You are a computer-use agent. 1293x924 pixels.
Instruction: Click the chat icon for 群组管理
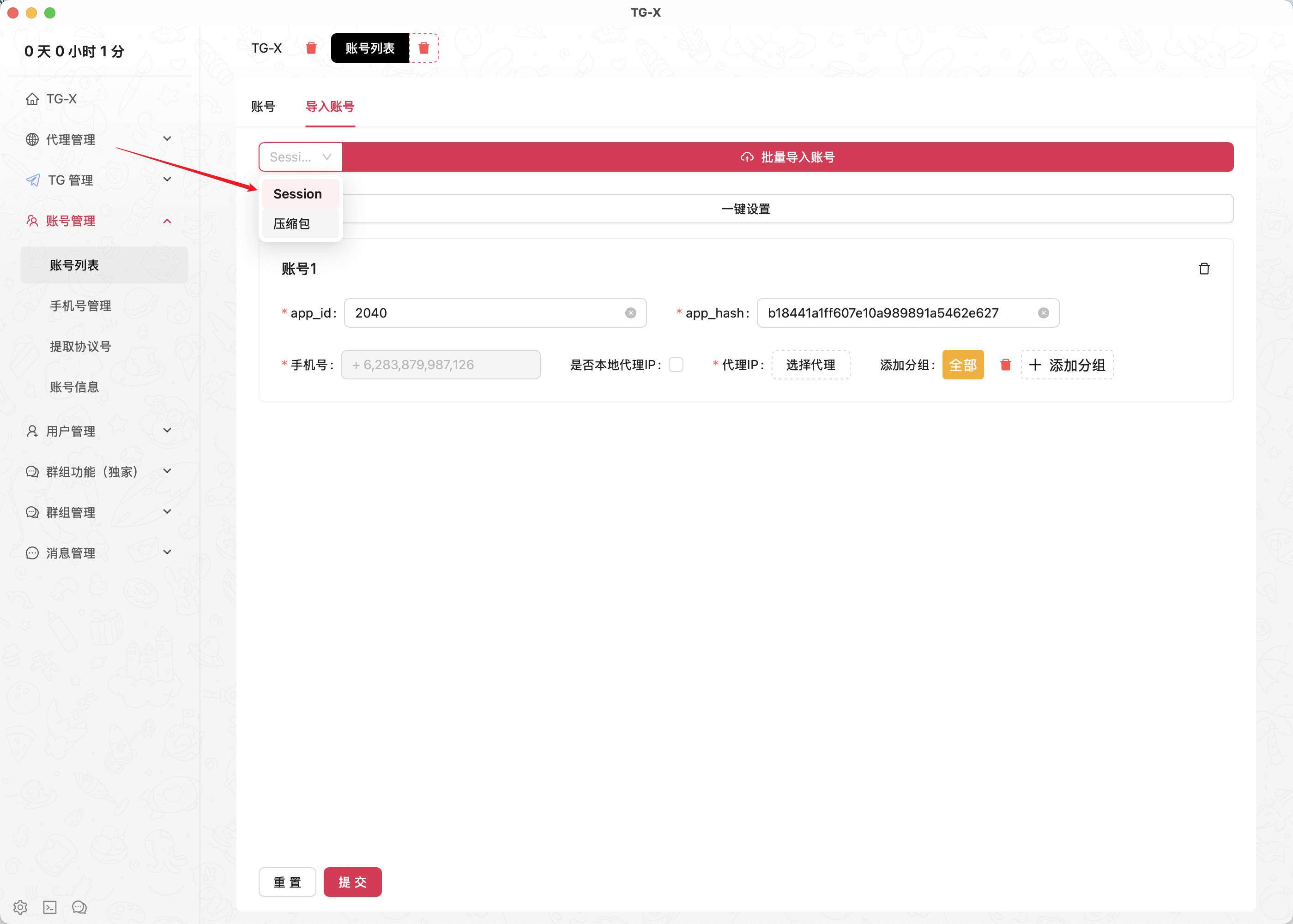[x=32, y=512]
